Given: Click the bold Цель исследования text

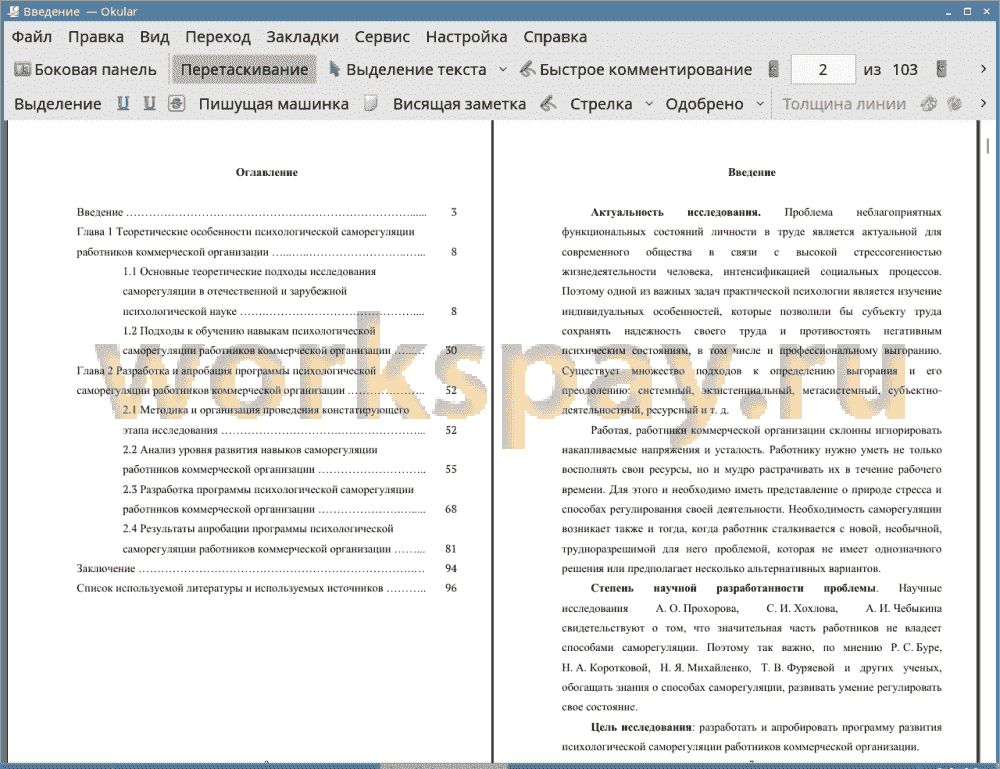Looking at the screenshot, I should pyautogui.click(x=641, y=727).
